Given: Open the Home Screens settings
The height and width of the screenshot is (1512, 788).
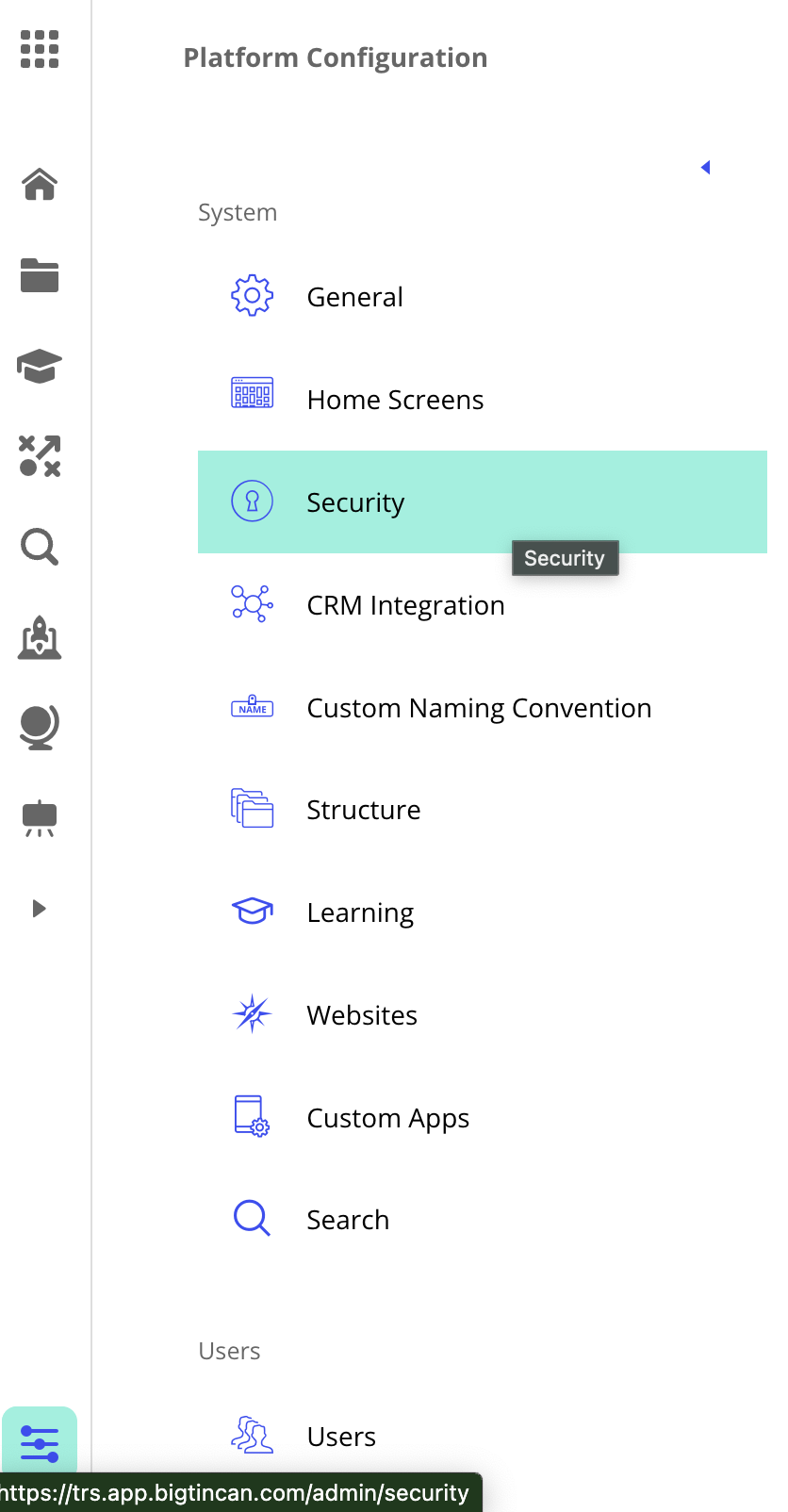Looking at the screenshot, I should (x=395, y=399).
